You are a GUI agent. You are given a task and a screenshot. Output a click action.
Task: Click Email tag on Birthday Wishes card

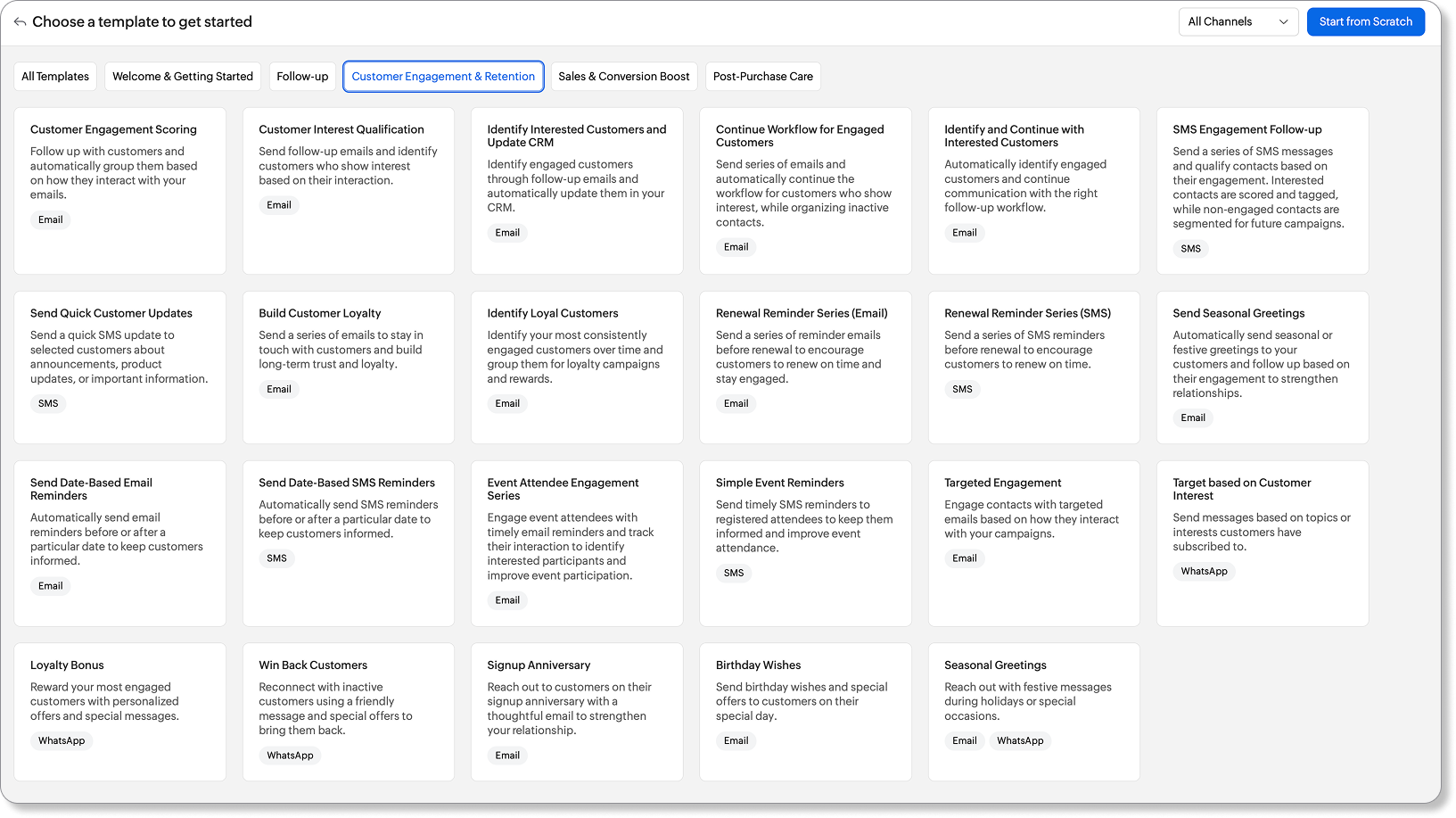point(736,740)
